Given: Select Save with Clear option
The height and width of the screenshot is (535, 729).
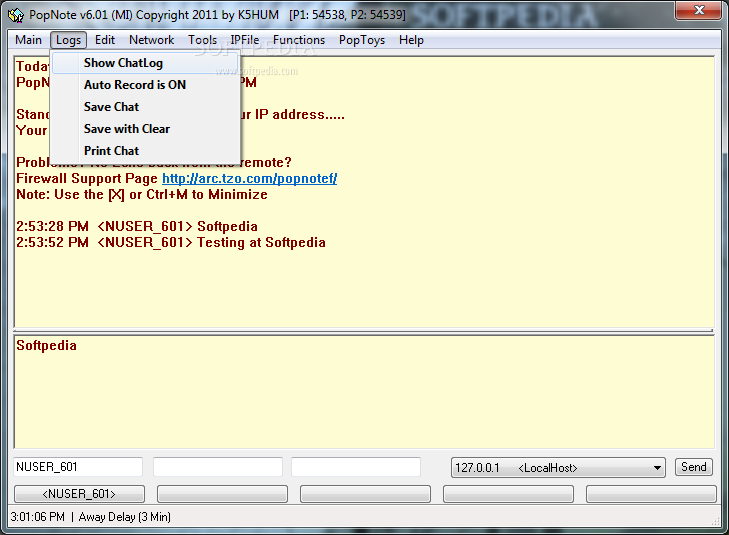Looking at the screenshot, I should (146, 129).
